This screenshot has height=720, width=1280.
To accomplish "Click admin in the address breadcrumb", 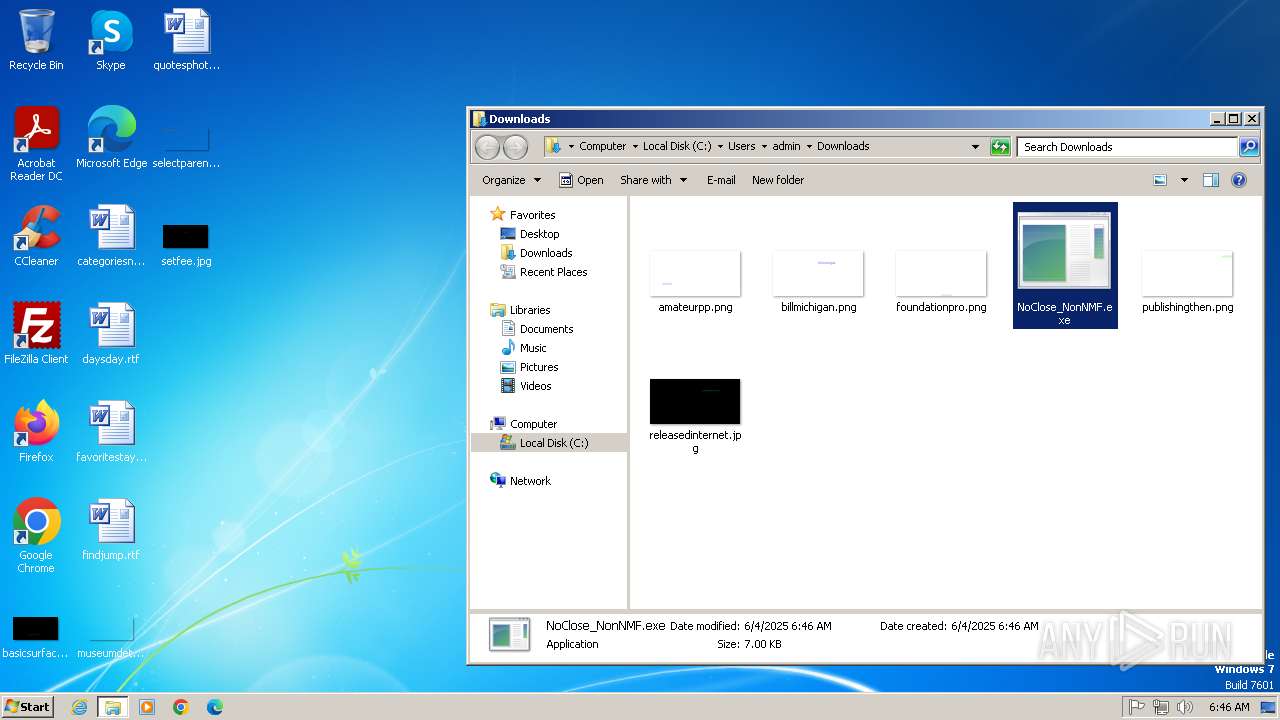I will click(787, 146).
